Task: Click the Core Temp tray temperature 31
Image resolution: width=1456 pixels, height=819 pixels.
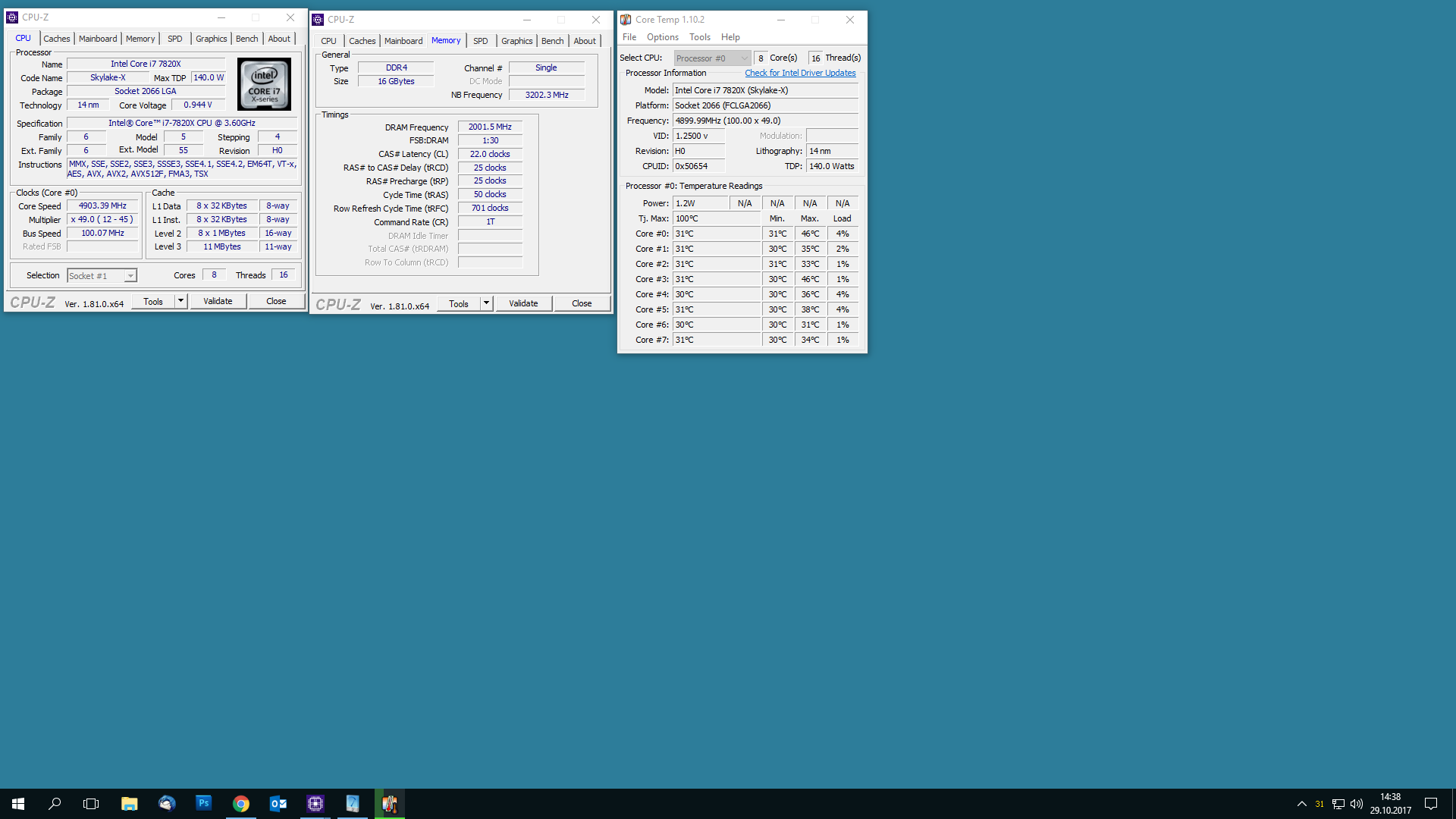Action: coord(1319,804)
